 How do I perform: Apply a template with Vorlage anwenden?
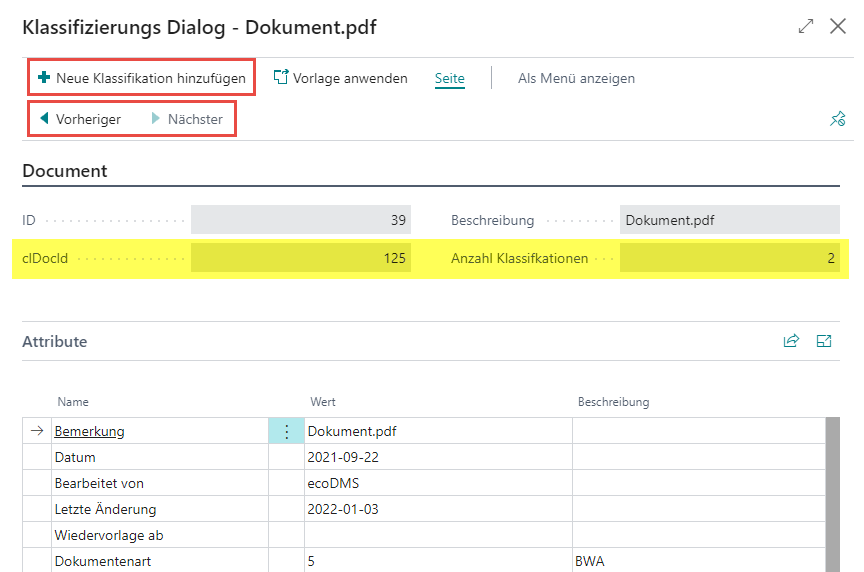pos(341,78)
